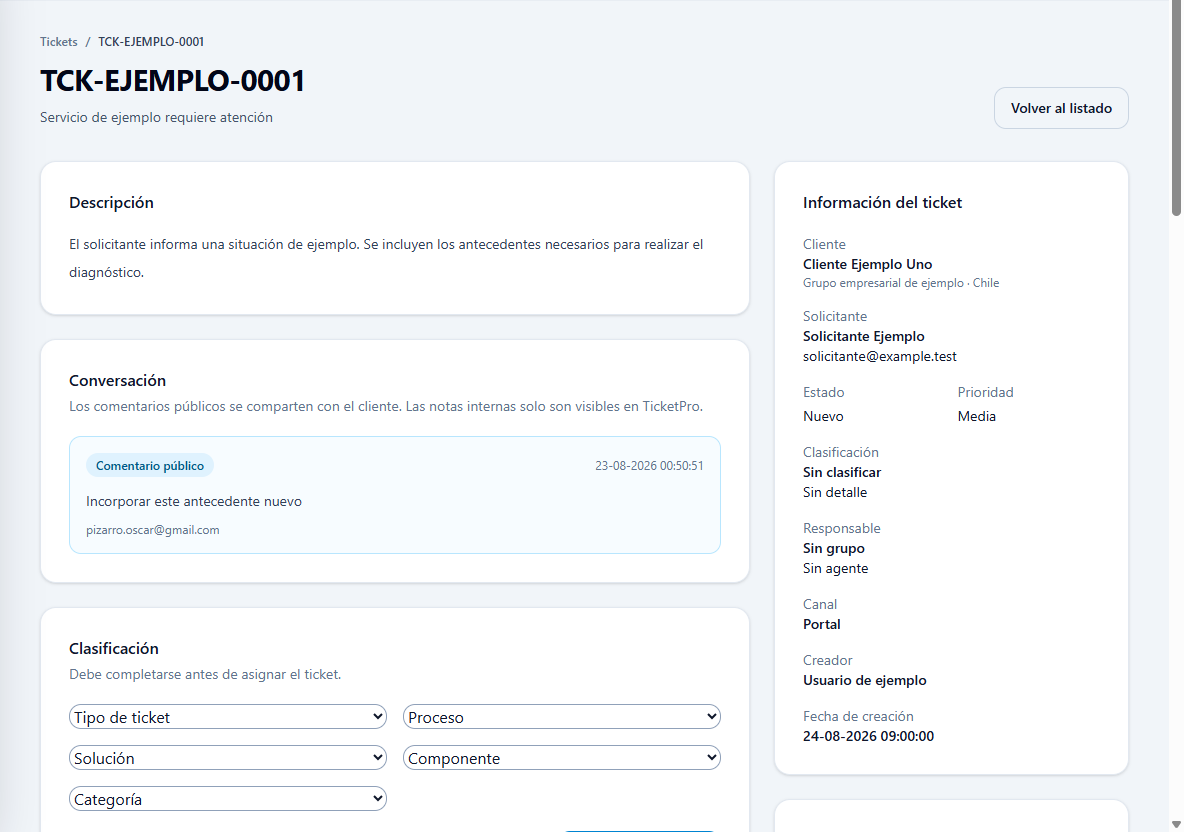This screenshot has height=832, width=1184.
Task: Go to Tickets breadcrumb link
Action: tap(59, 42)
